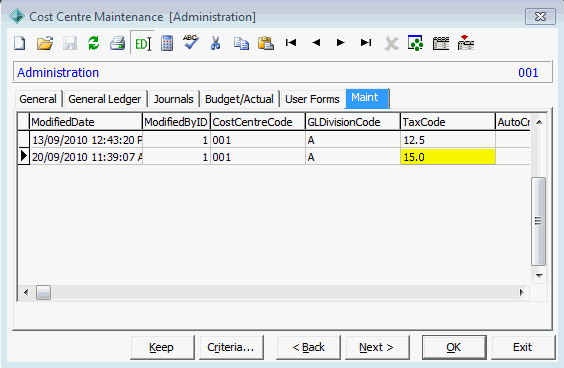Jump to the first record
Image resolution: width=564 pixels, height=368 pixels.
[x=291, y=43]
